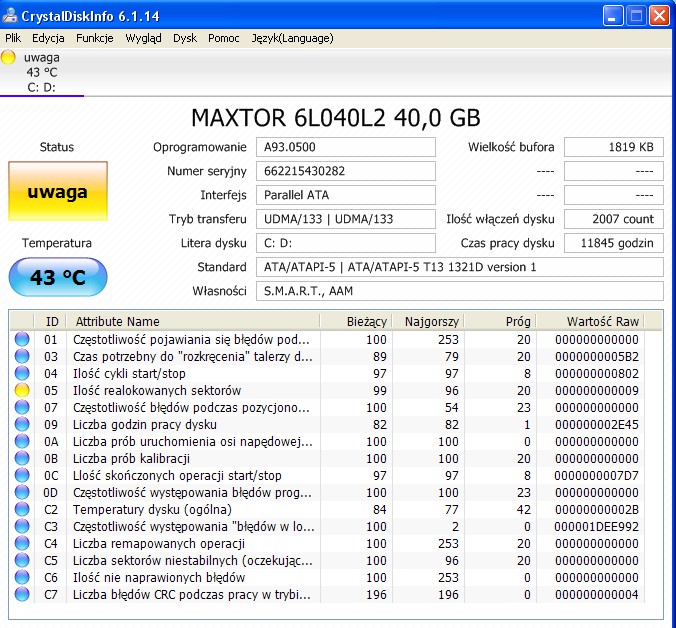The height and width of the screenshot is (628, 676).
Task: Click status icon of row 07
Action: pos(22,407)
